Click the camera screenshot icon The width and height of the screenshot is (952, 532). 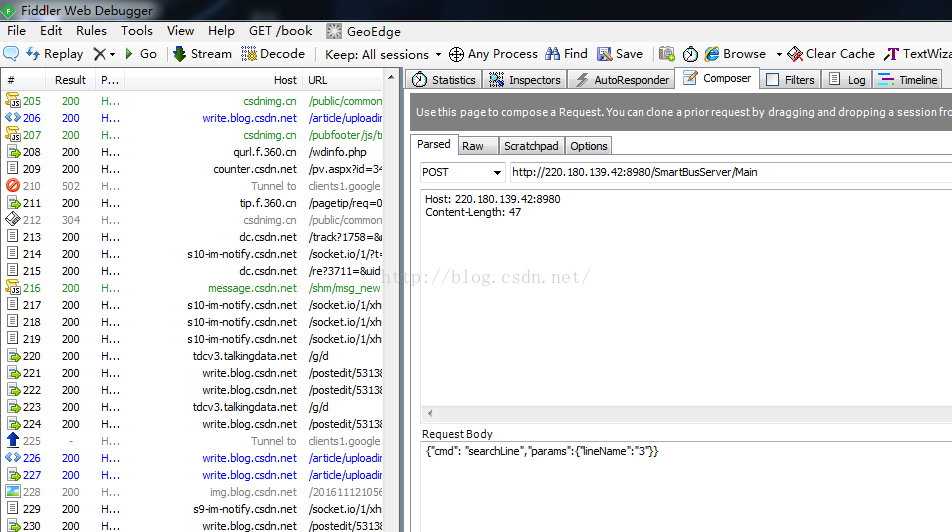pos(667,54)
